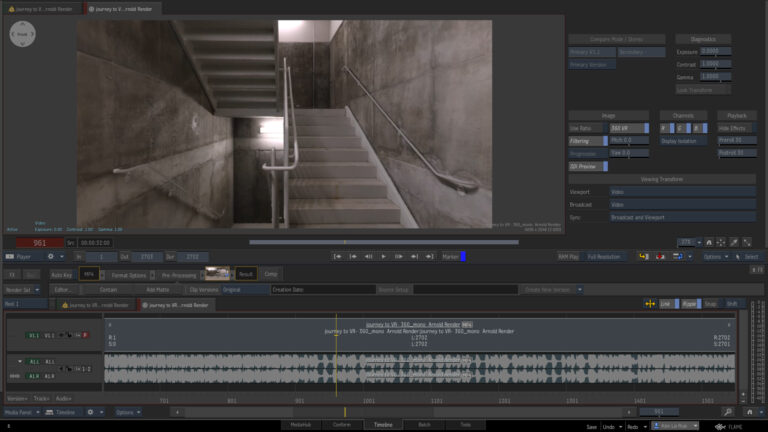This screenshot has width=768, height=432.
Task: Expand the Sync Broadcast and Viewport dropdown
Action: (x=683, y=217)
